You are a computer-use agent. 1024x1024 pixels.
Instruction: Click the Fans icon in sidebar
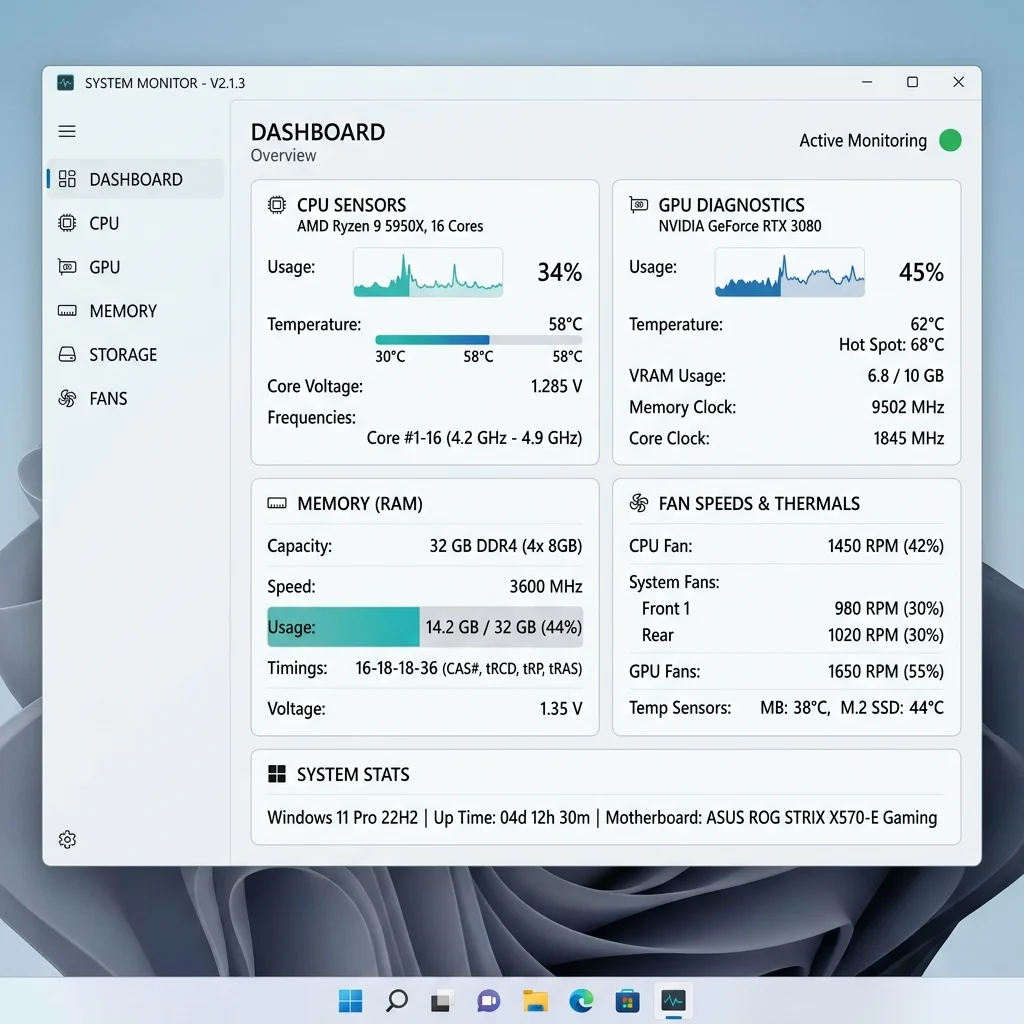[67, 398]
